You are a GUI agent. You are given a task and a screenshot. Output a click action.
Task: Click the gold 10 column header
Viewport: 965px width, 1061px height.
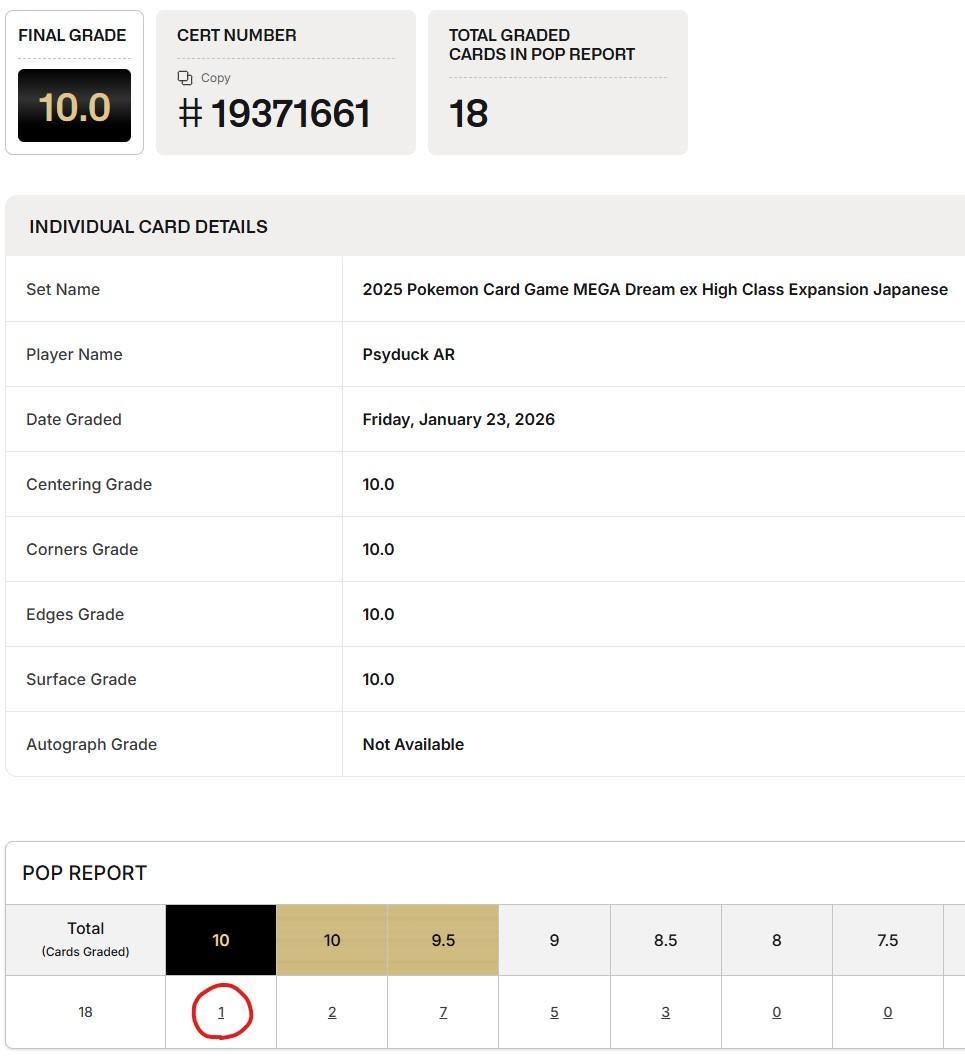(x=332, y=940)
